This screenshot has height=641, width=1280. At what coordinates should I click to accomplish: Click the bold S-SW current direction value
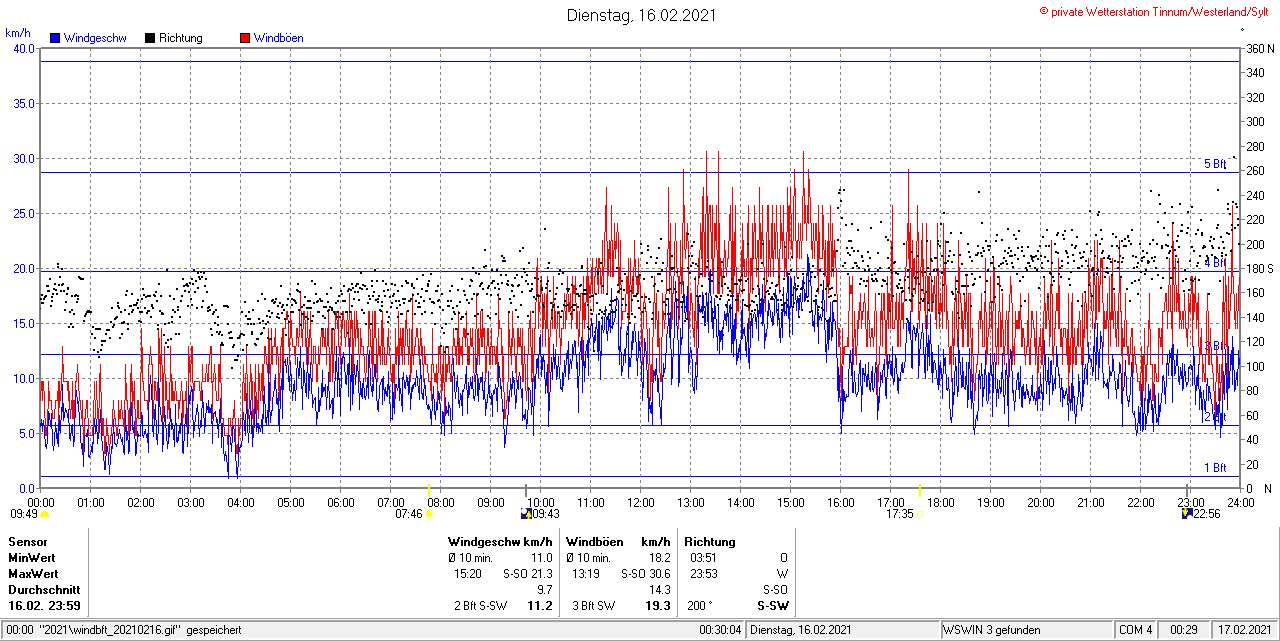pos(773,606)
